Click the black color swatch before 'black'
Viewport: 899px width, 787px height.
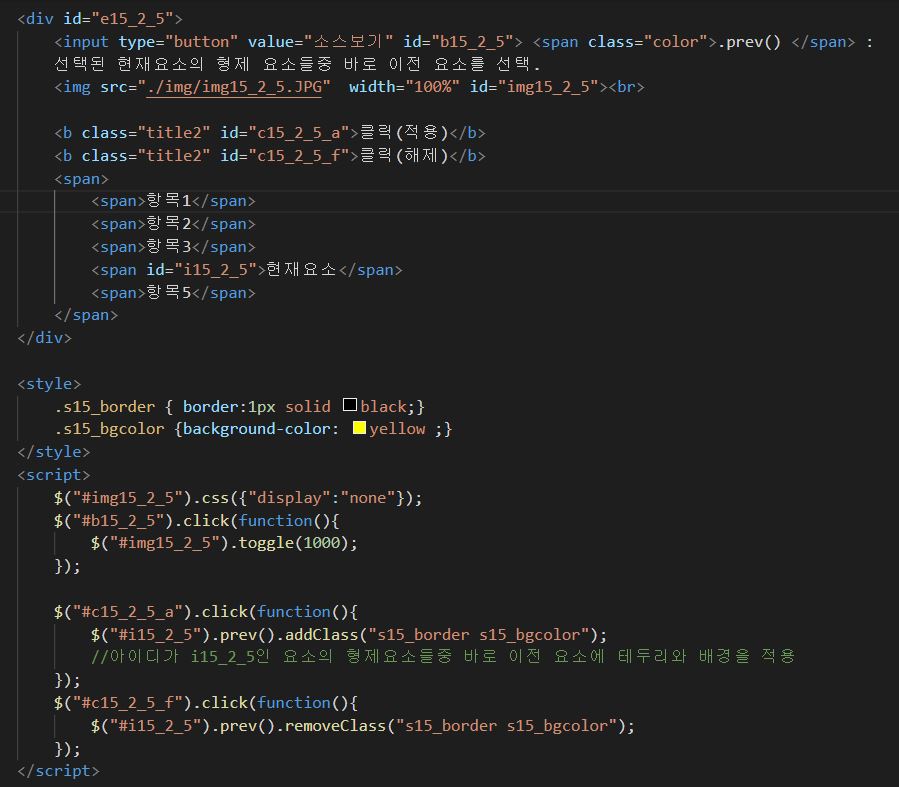[350, 405]
